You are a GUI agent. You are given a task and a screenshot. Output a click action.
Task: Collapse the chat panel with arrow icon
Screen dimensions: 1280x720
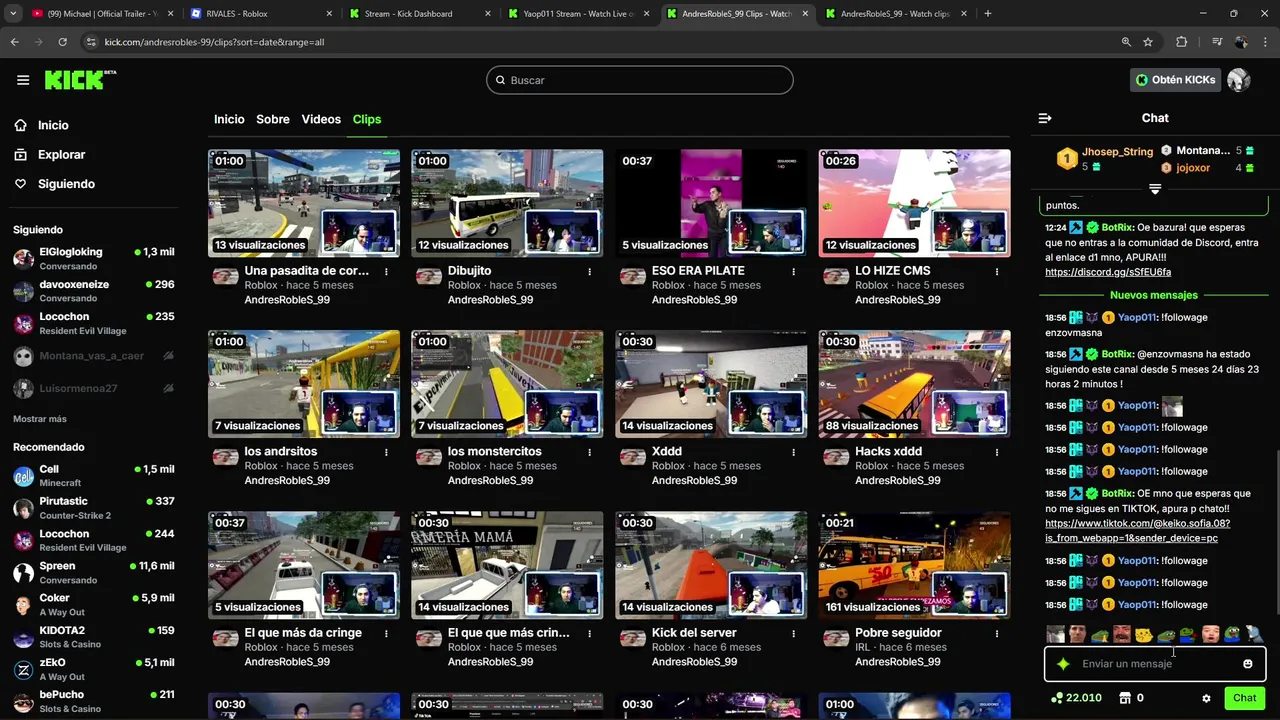tap(1045, 118)
